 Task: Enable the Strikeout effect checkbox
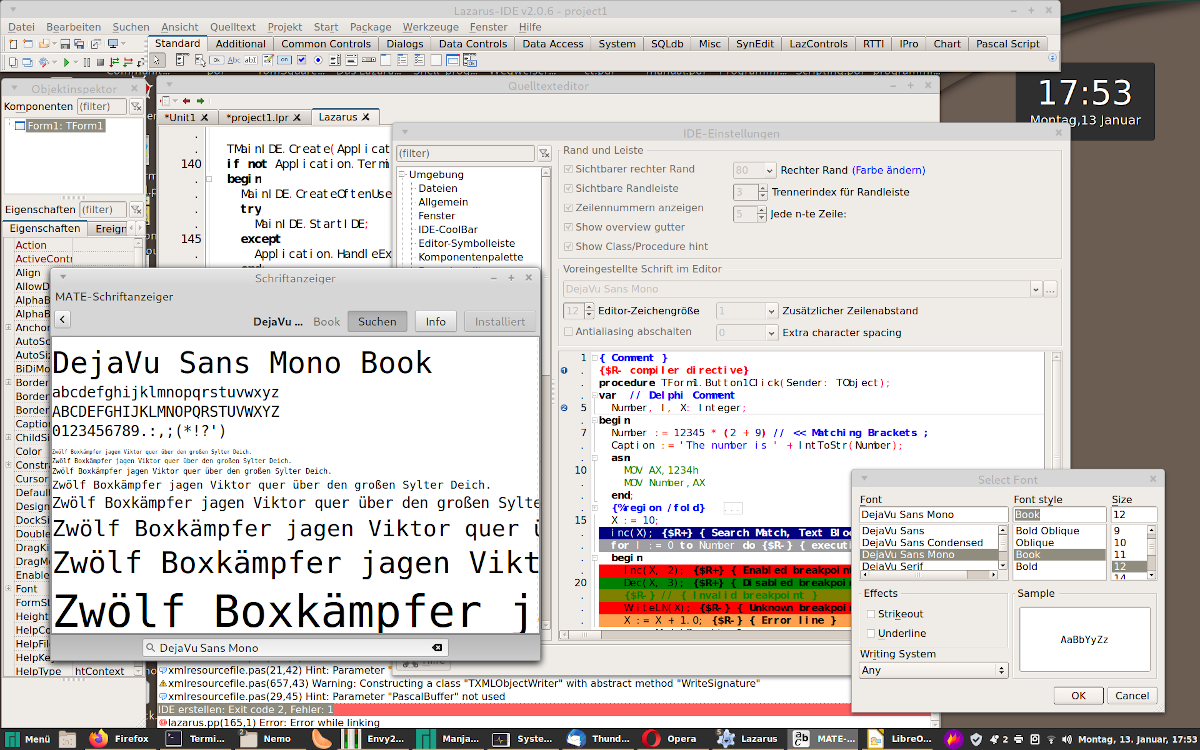pos(871,614)
